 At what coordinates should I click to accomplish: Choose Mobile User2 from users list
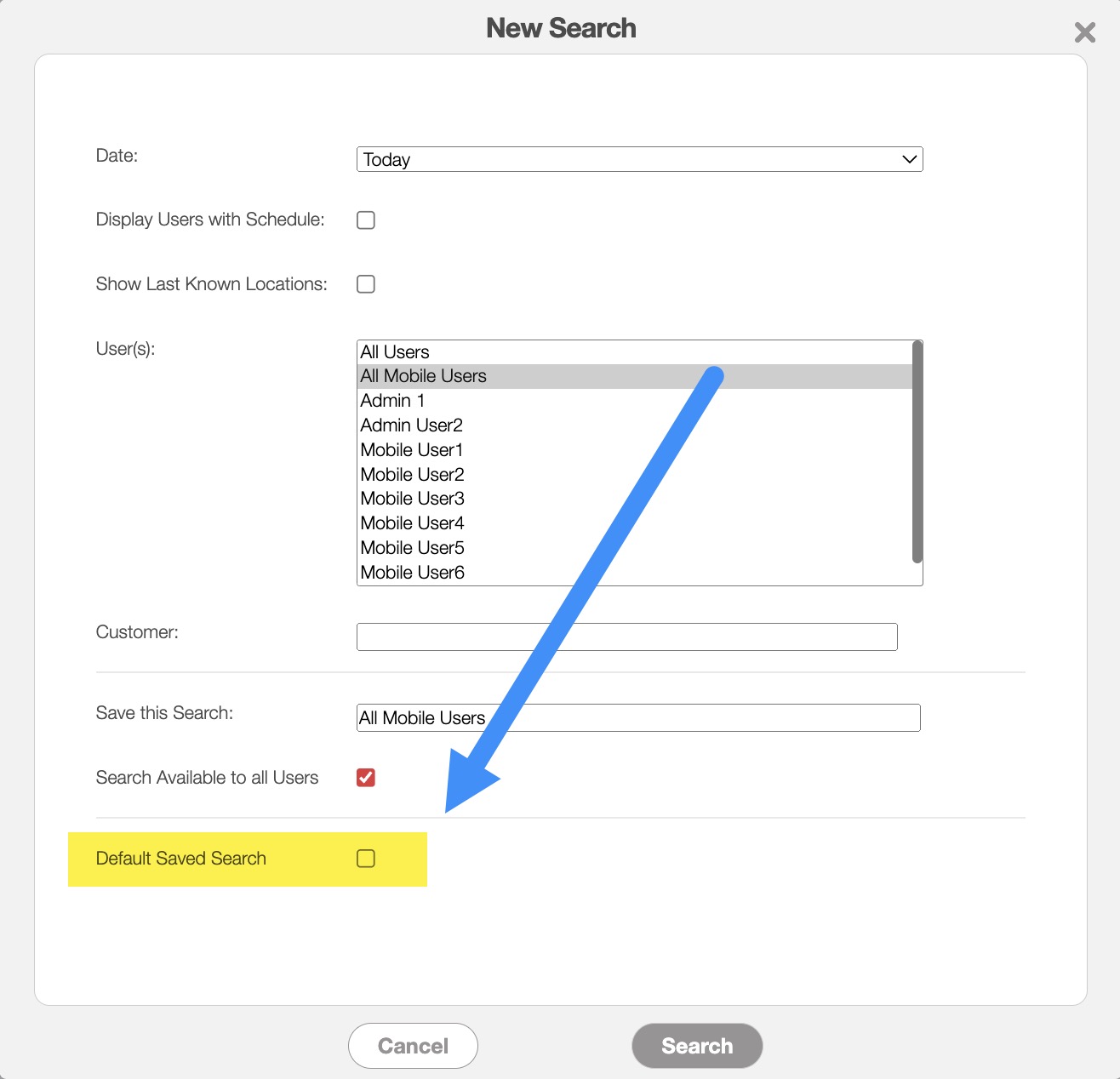[x=412, y=475]
